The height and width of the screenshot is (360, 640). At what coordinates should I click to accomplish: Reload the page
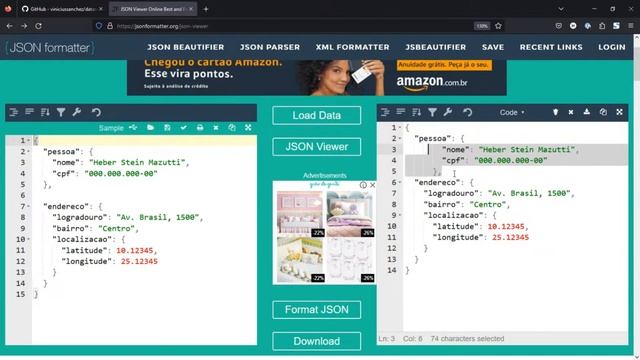click(38, 26)
